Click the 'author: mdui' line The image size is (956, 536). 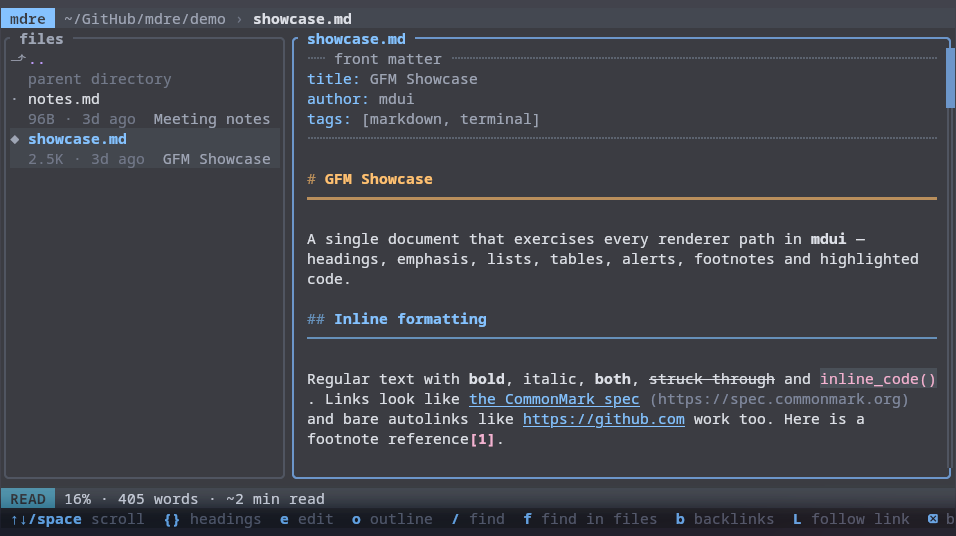[360, 99]
